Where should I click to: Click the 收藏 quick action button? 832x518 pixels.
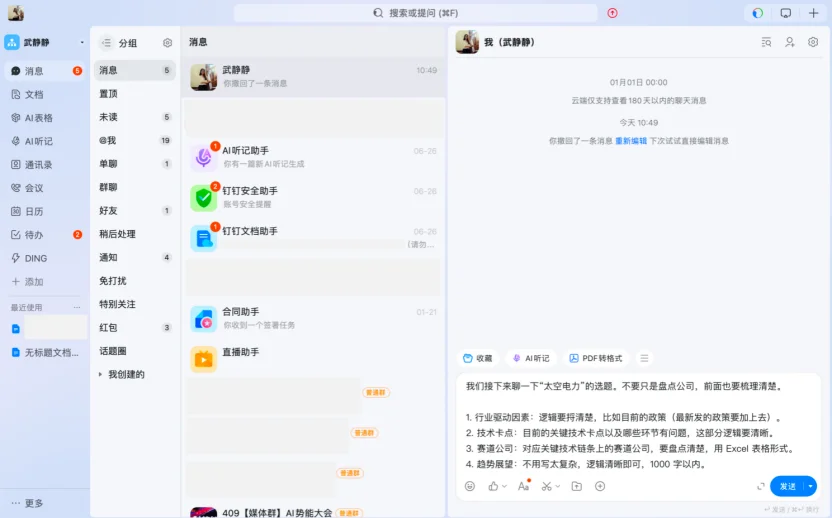point(478,358)
